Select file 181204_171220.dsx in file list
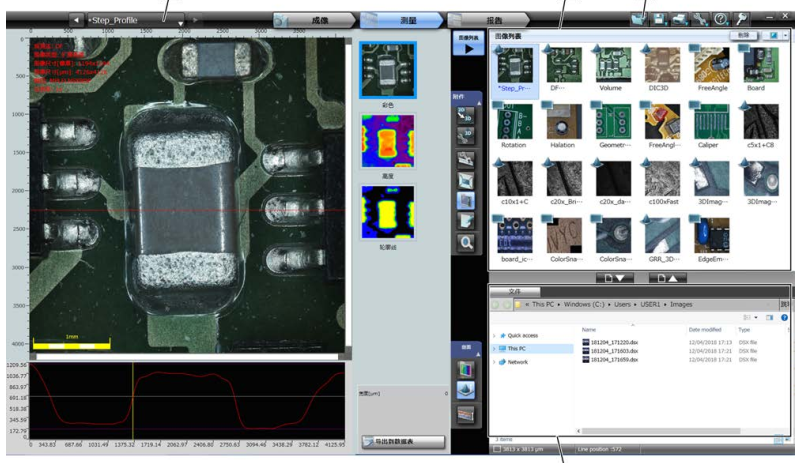 click(620, 342)
